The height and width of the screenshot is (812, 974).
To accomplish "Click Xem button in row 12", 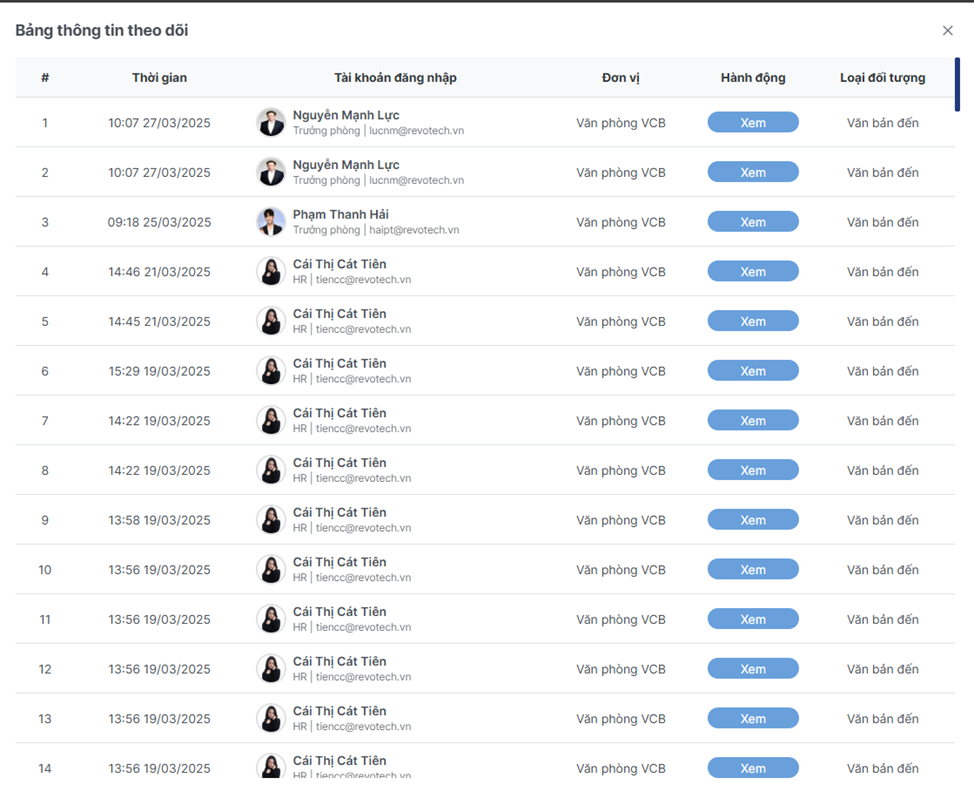I will point(753,669).
